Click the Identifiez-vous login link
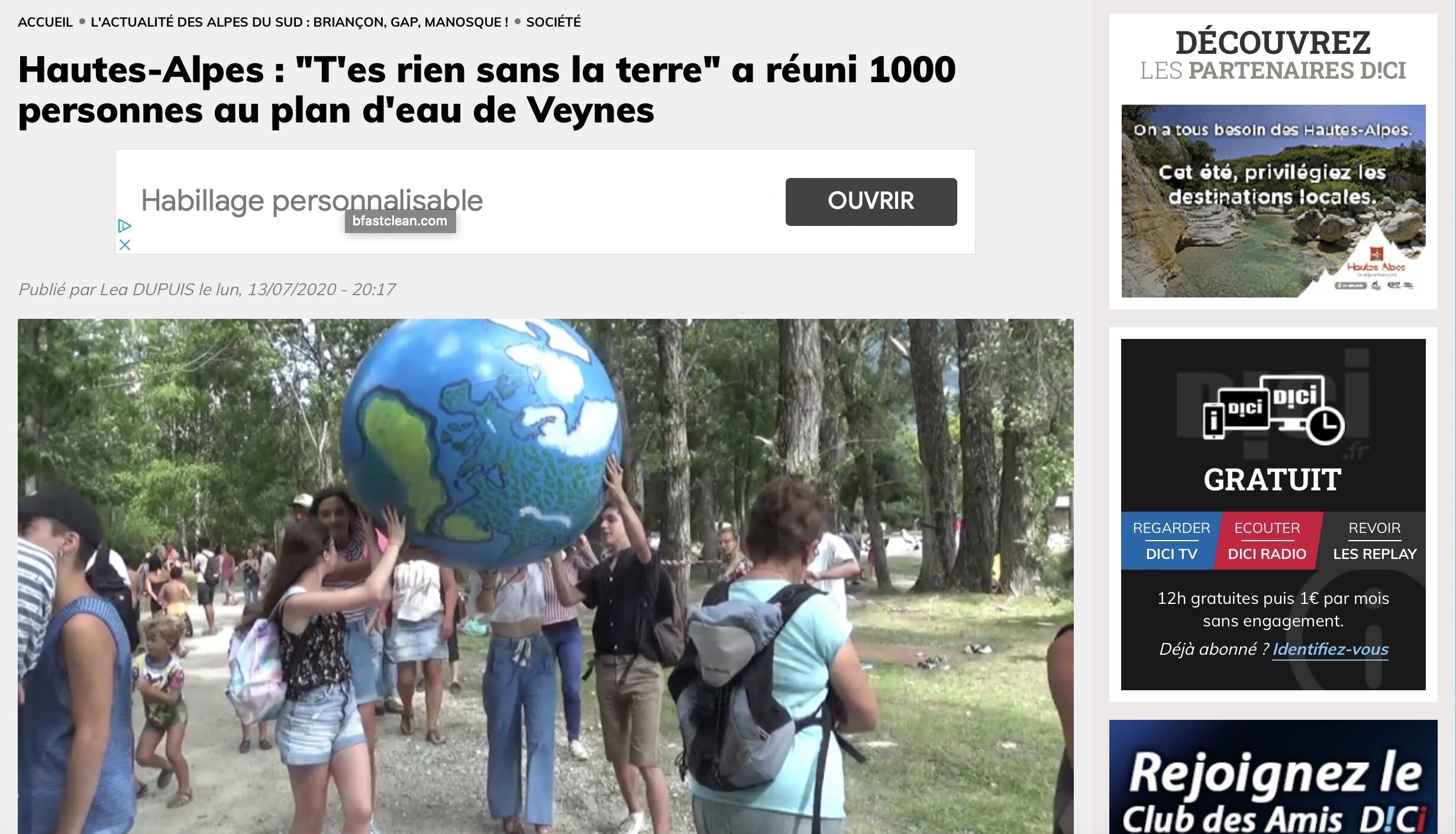 point(1330,649)
